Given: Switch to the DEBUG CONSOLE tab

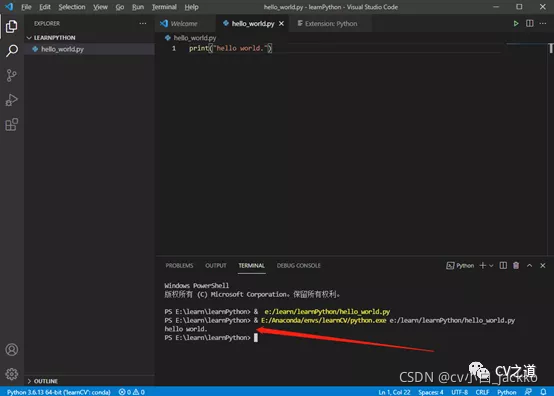Looking at the screenshot, I should coord(299,265).
